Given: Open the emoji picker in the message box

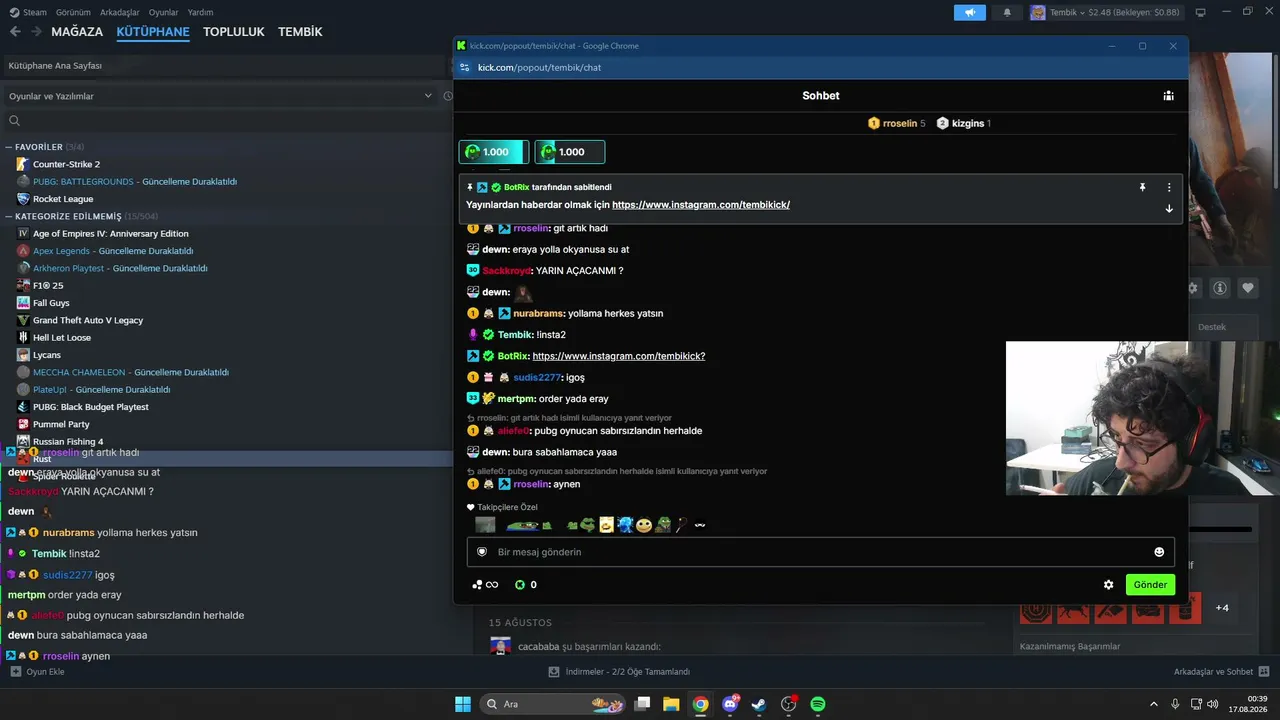Looking at the screenshot, I should point(1159,552).
